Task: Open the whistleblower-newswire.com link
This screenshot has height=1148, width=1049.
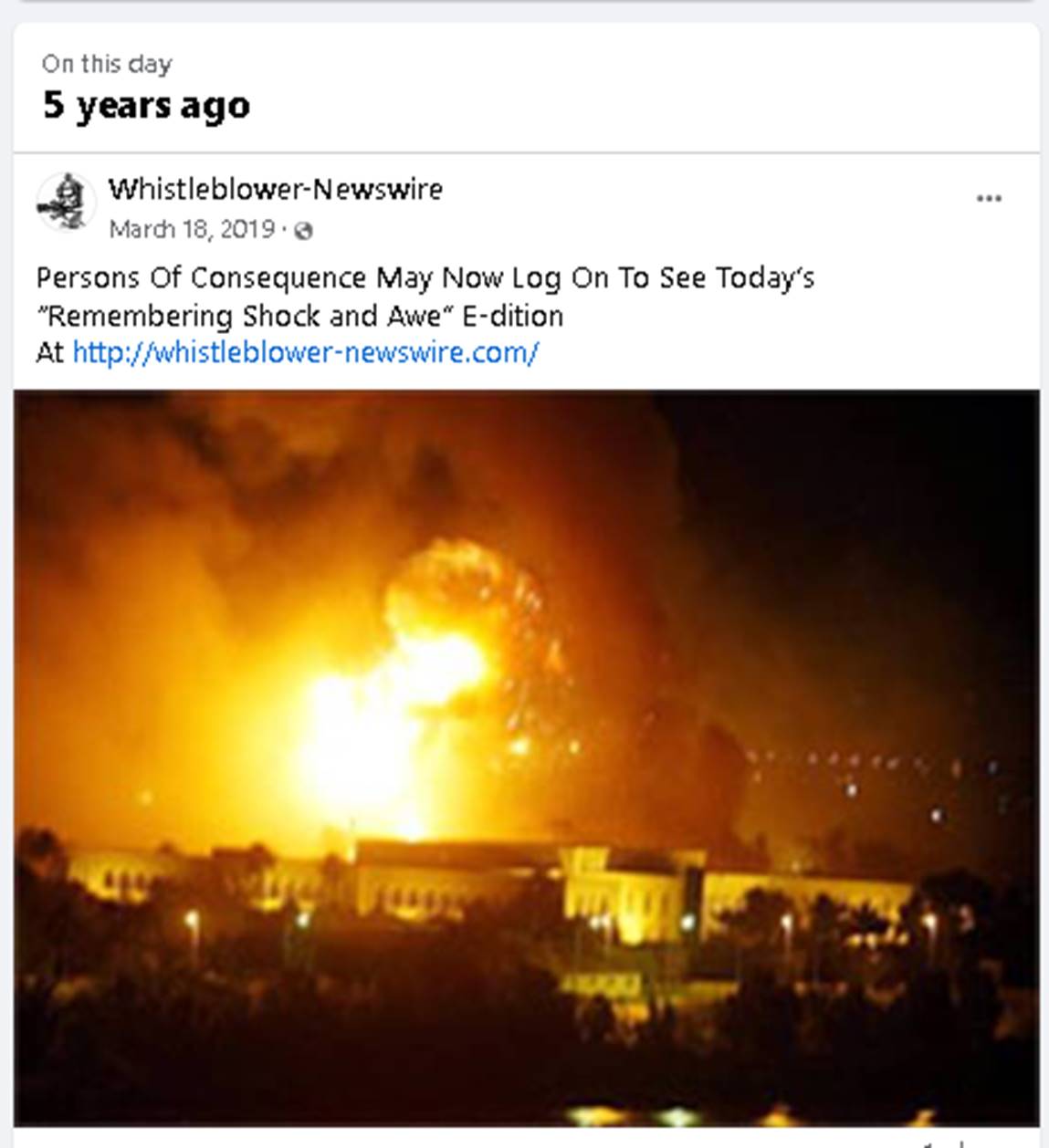Action: pos(305,352)
